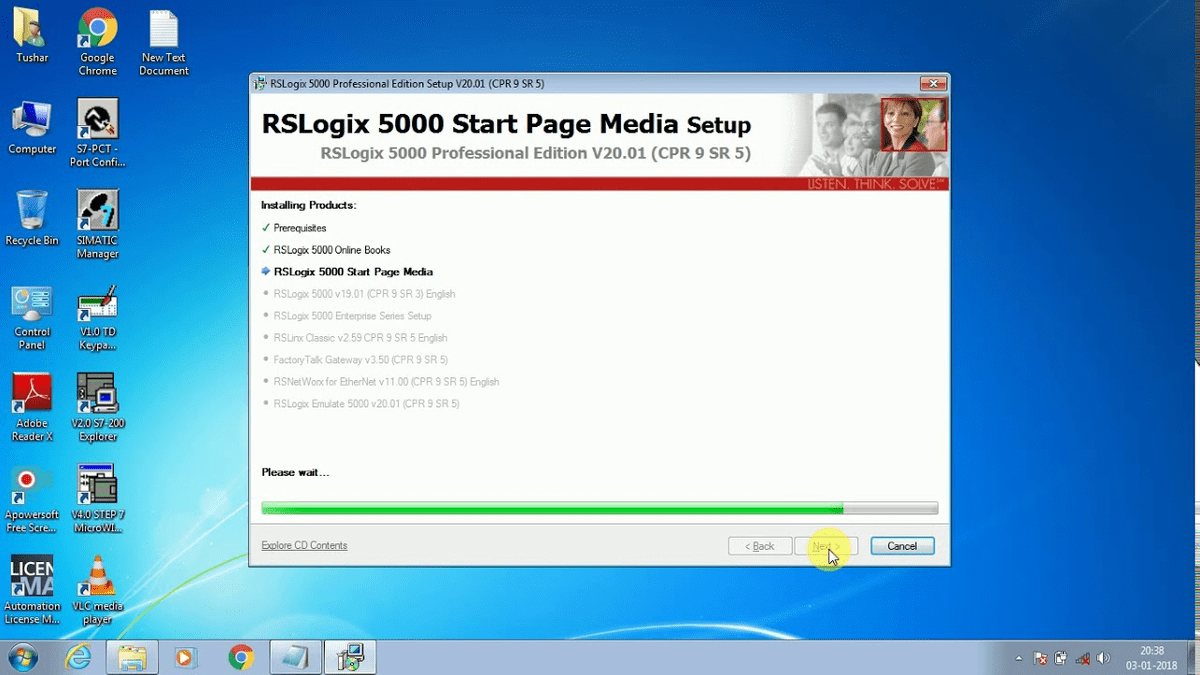This screenshot has width=1200, height=675.
Task: Open Windows Media Player from the taskbar
Action: coord(186,657)
